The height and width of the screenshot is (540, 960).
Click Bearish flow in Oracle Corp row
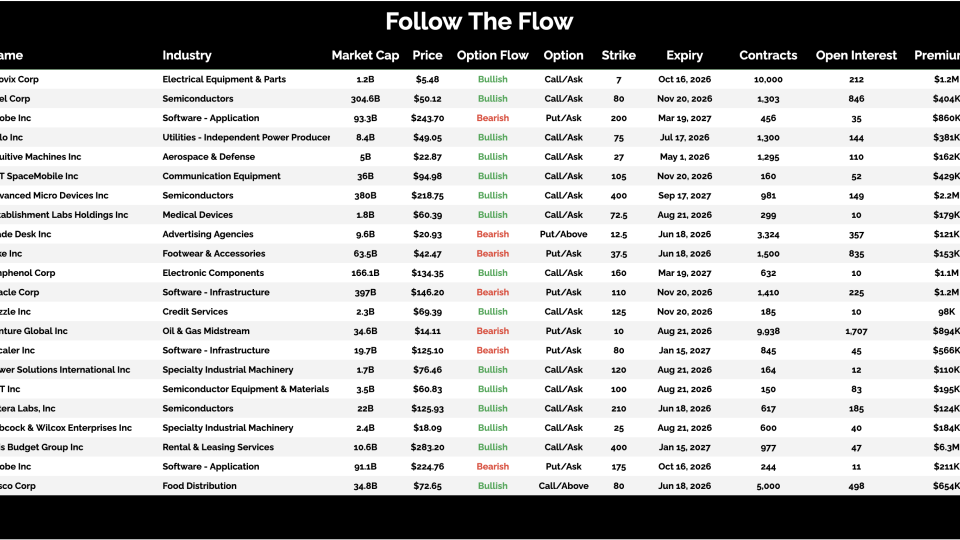point(492,293)
